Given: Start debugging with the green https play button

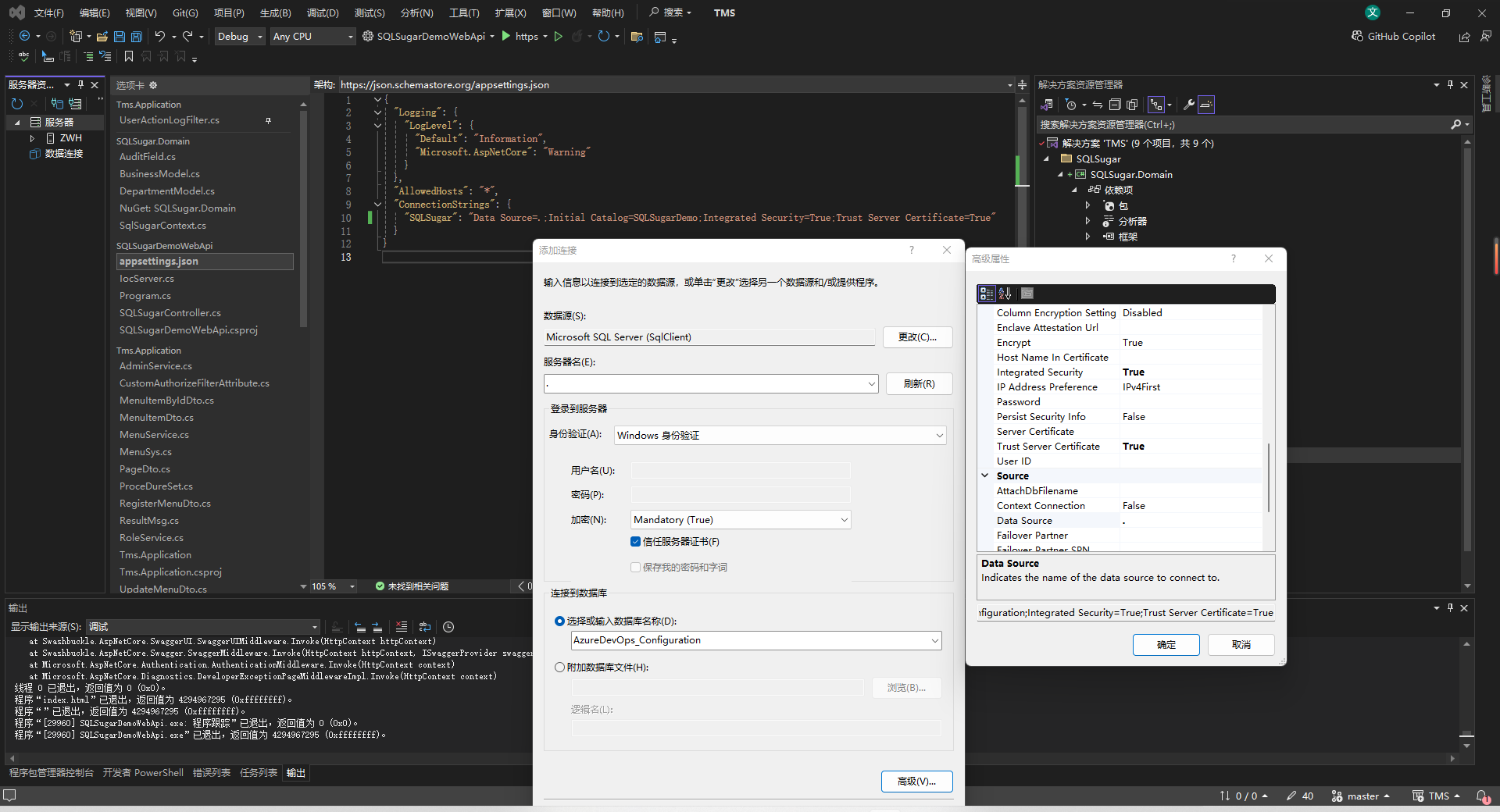Looking at the screenshot, I should click(x=506, y=36).
